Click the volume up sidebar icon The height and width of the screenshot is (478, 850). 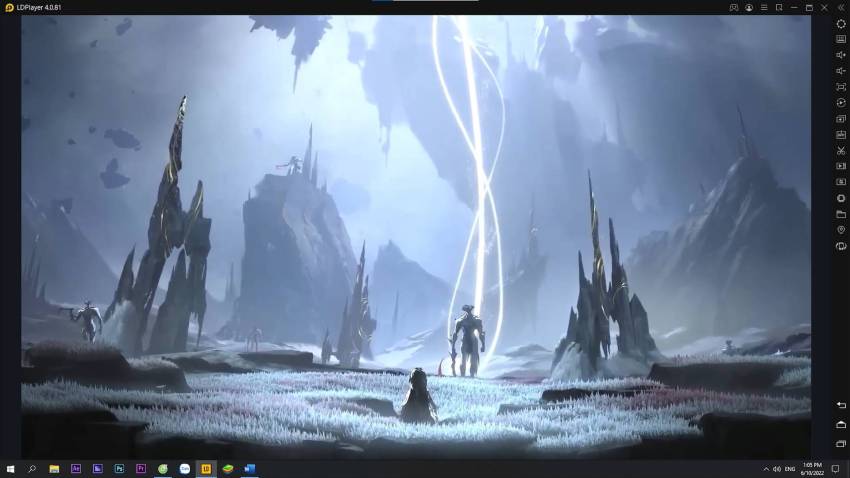tap(841, 55)
